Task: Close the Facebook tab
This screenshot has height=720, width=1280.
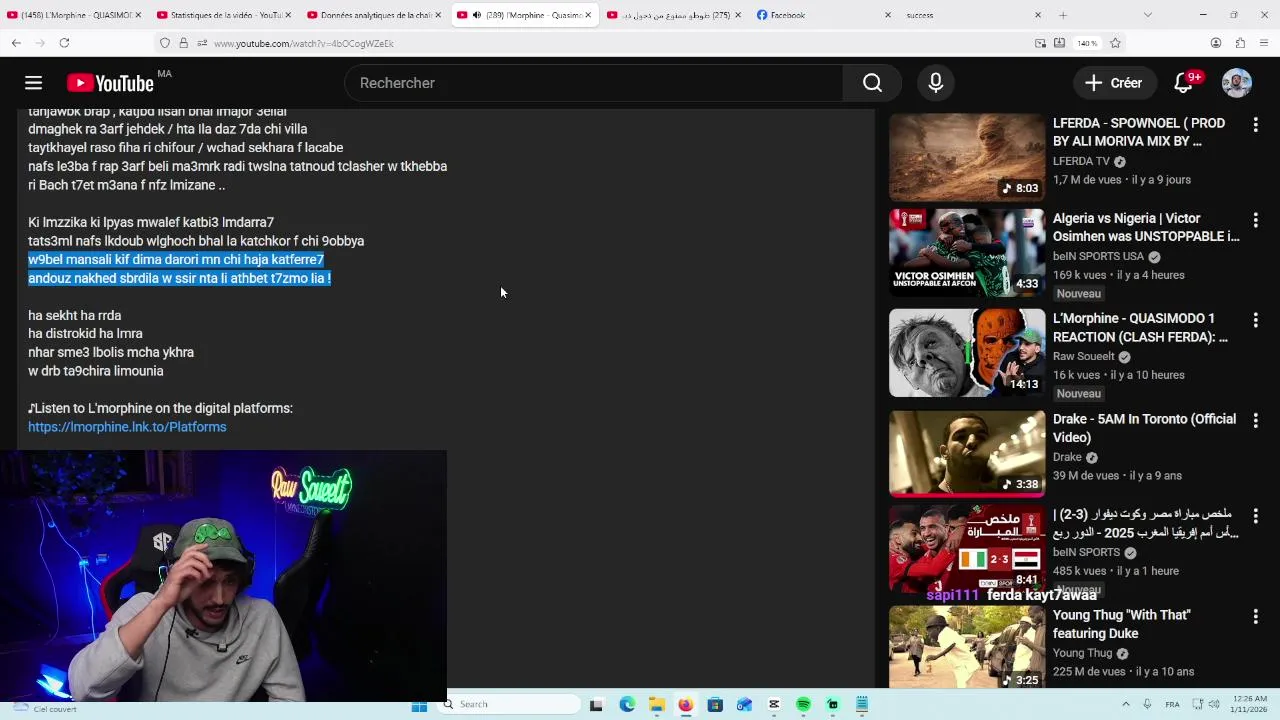Action: tap(888, 15)
